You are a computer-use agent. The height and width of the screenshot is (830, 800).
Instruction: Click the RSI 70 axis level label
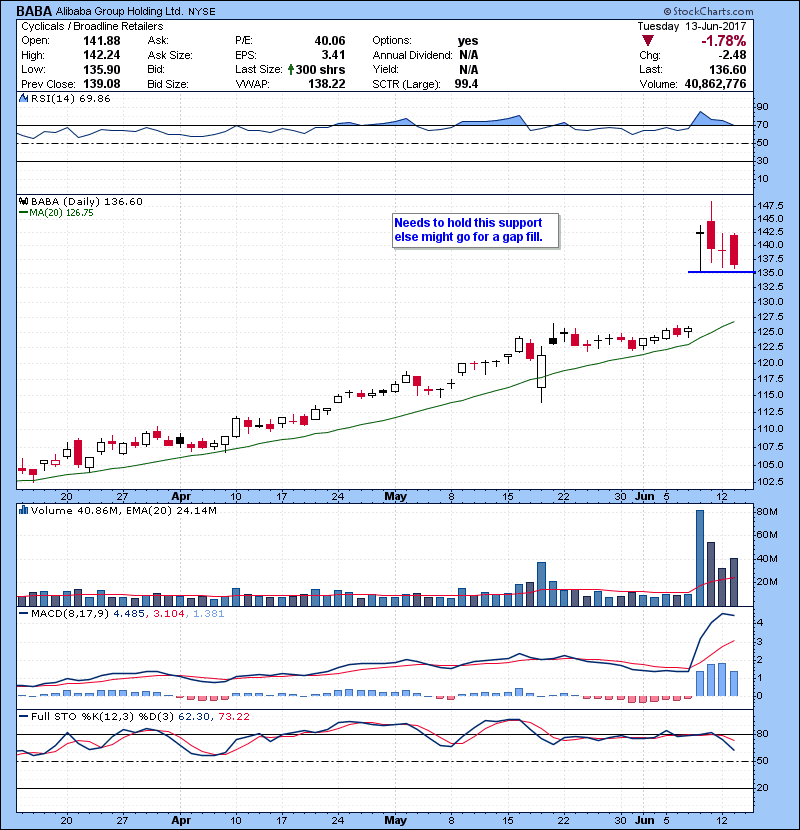[x=762, y=125]
